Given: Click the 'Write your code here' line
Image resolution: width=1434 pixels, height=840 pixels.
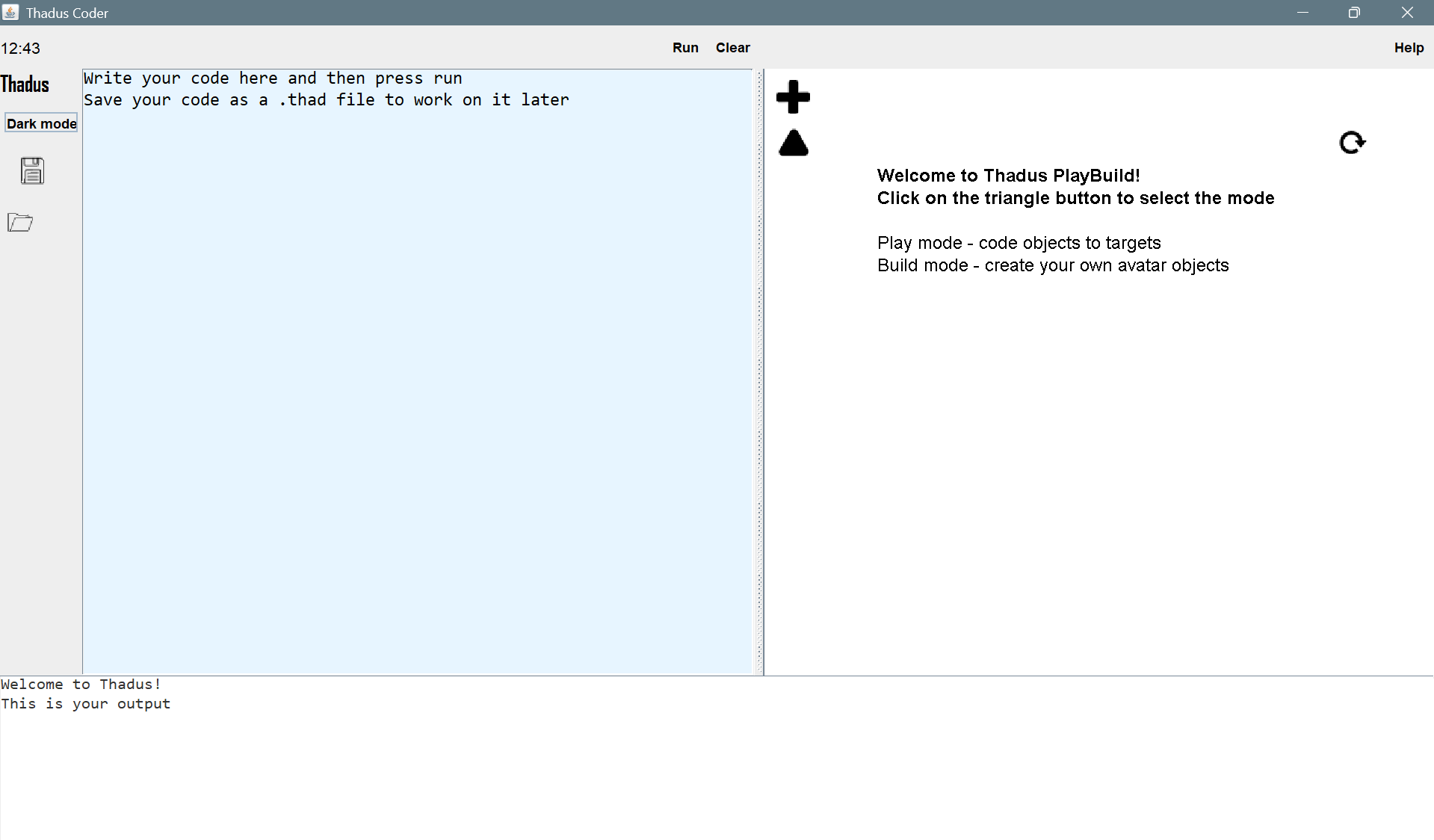Looking at the screenshot, I should point(273,78).
